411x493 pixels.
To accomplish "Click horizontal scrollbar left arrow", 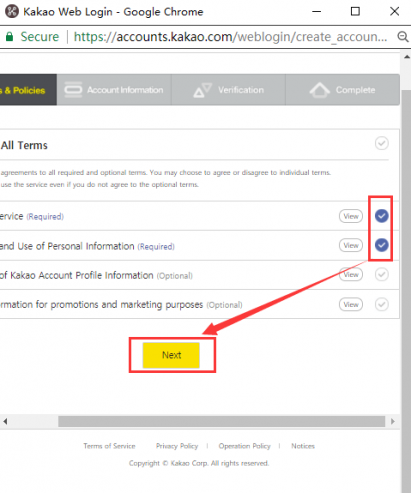I will pyautogui.click(x=5, y=421).
